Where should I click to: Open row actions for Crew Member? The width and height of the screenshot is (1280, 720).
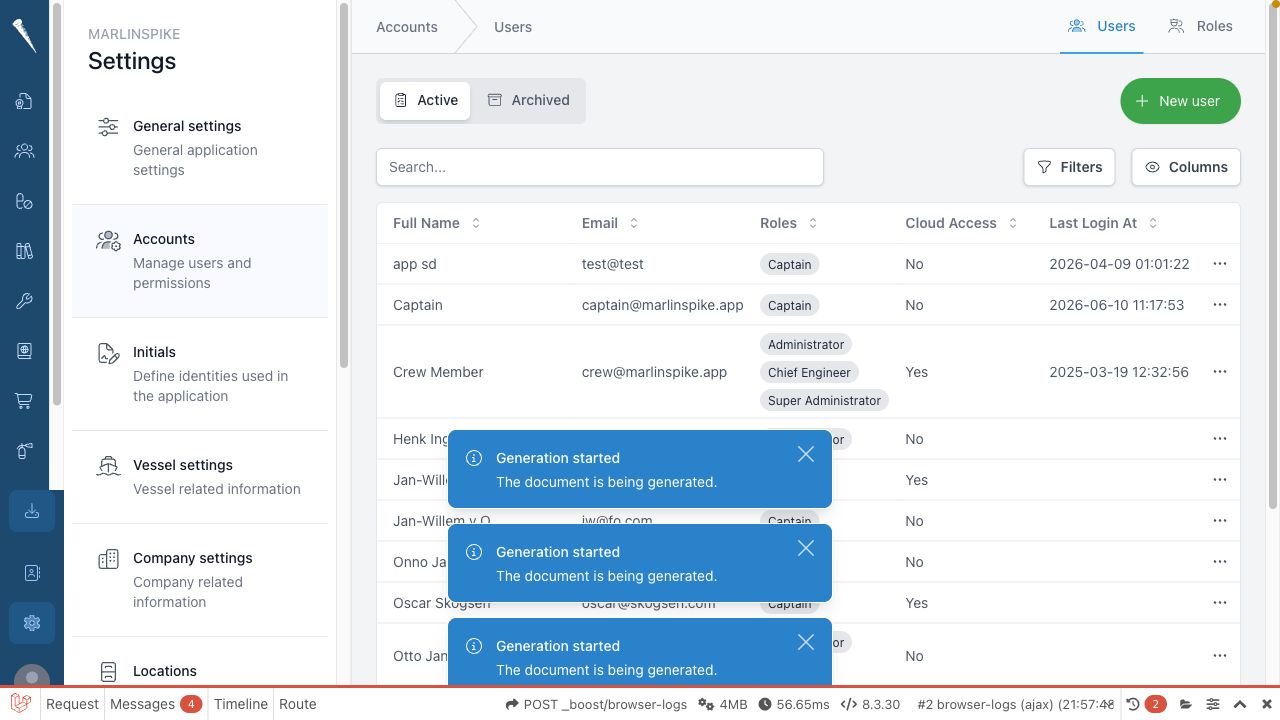pyautogui.click(x=1219, y=372)
